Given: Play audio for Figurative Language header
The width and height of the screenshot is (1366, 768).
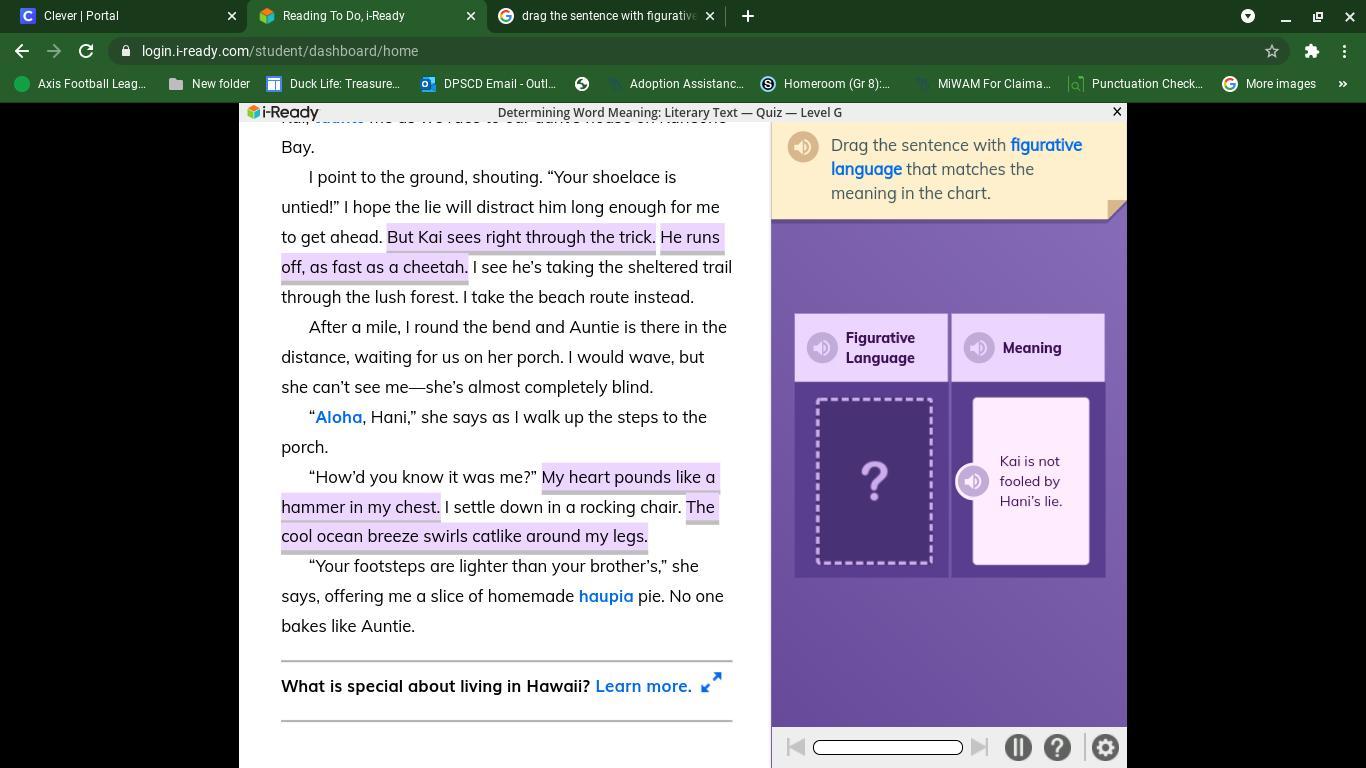Looking at the screenshot, I should click(822, 348).
